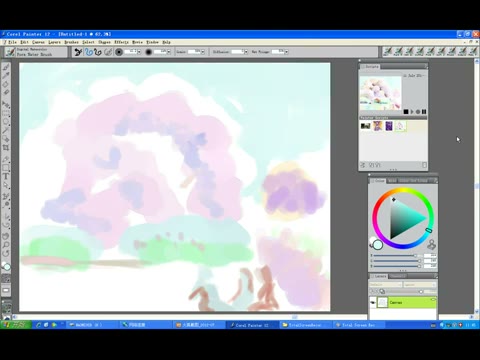Viewport: 480px width, 360px height.
Task: Play the selected script
Action: click(x=412, y=112)
